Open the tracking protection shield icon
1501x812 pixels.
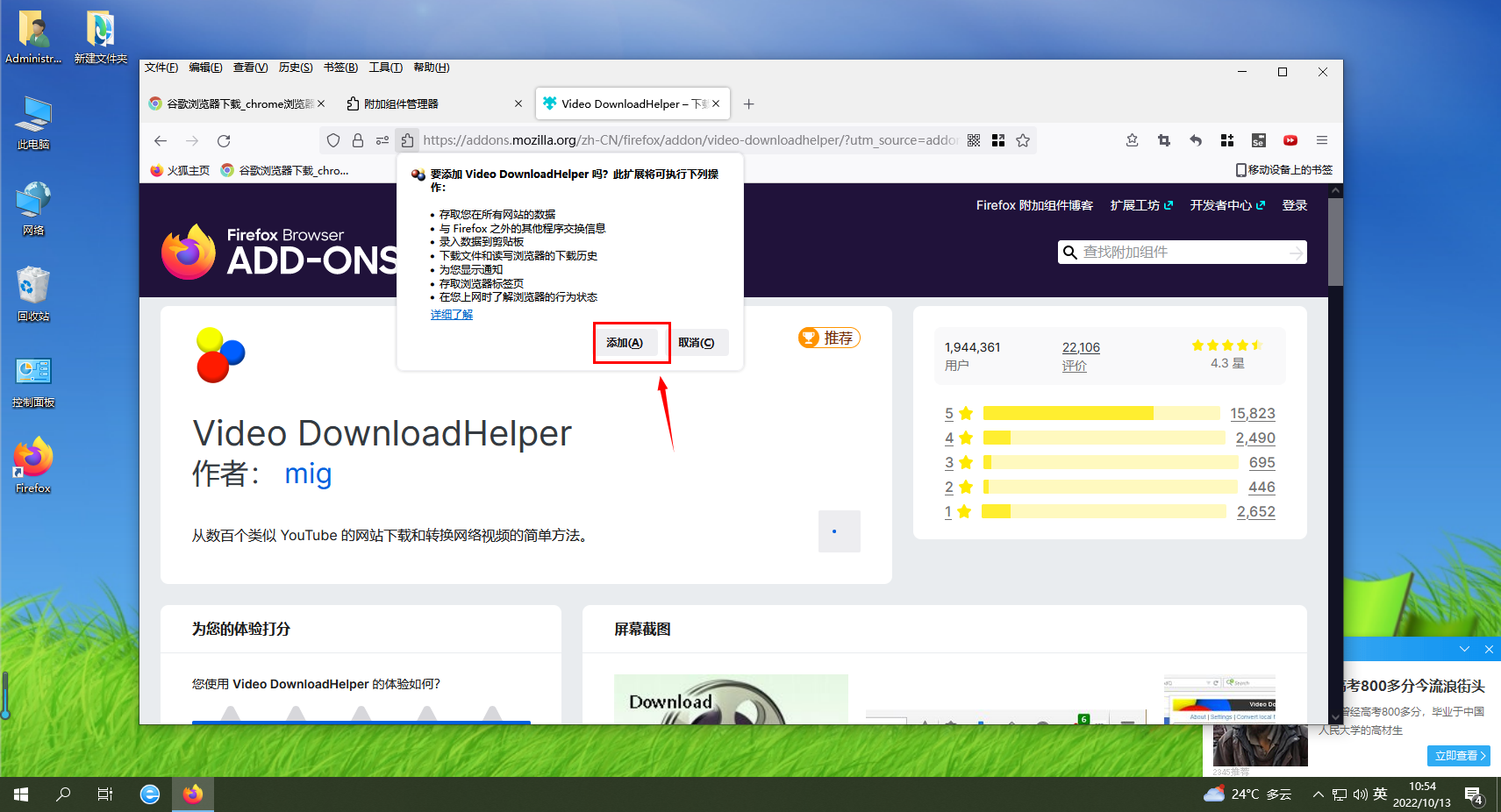[x=333, y=140]
